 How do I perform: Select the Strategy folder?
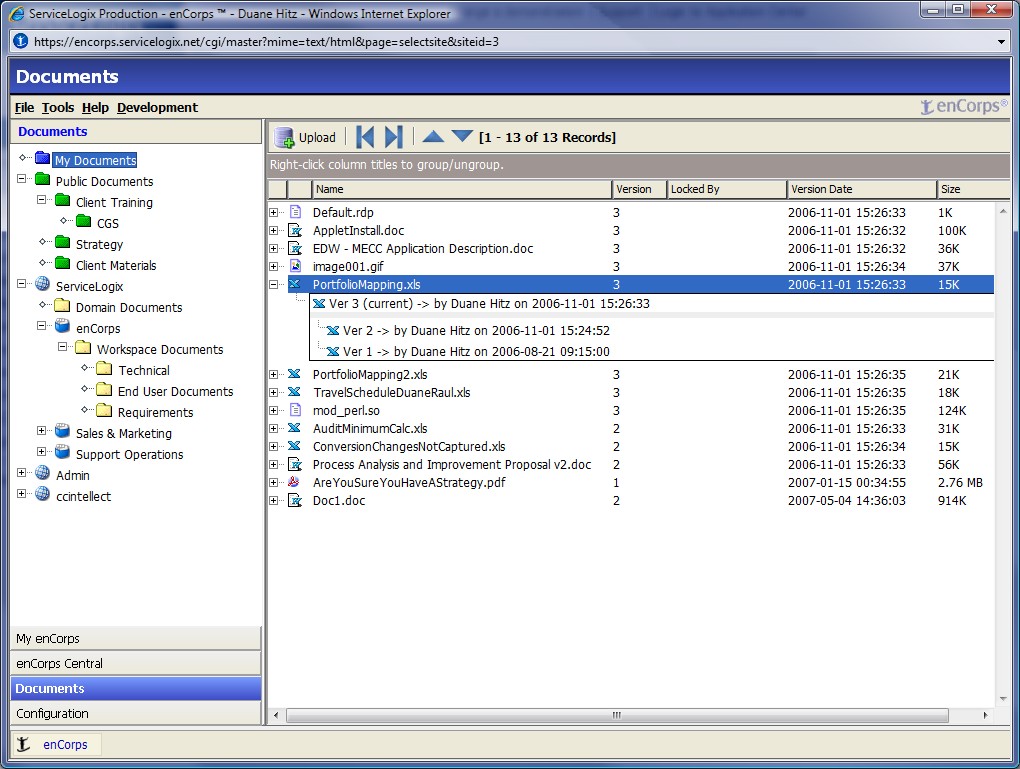[99, 245]
